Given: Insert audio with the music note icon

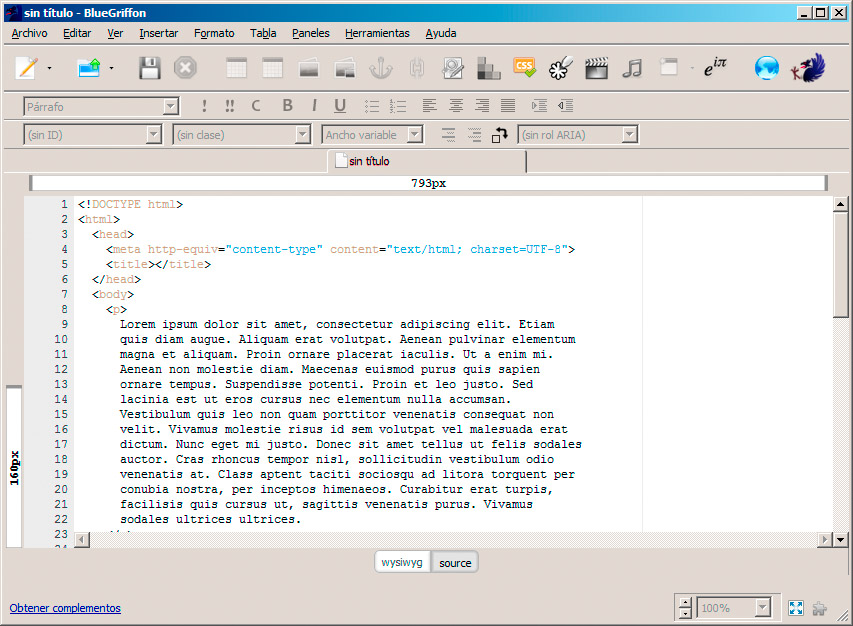Looking at the screenshot, I should pyautogui.click(x=632, y=69).
